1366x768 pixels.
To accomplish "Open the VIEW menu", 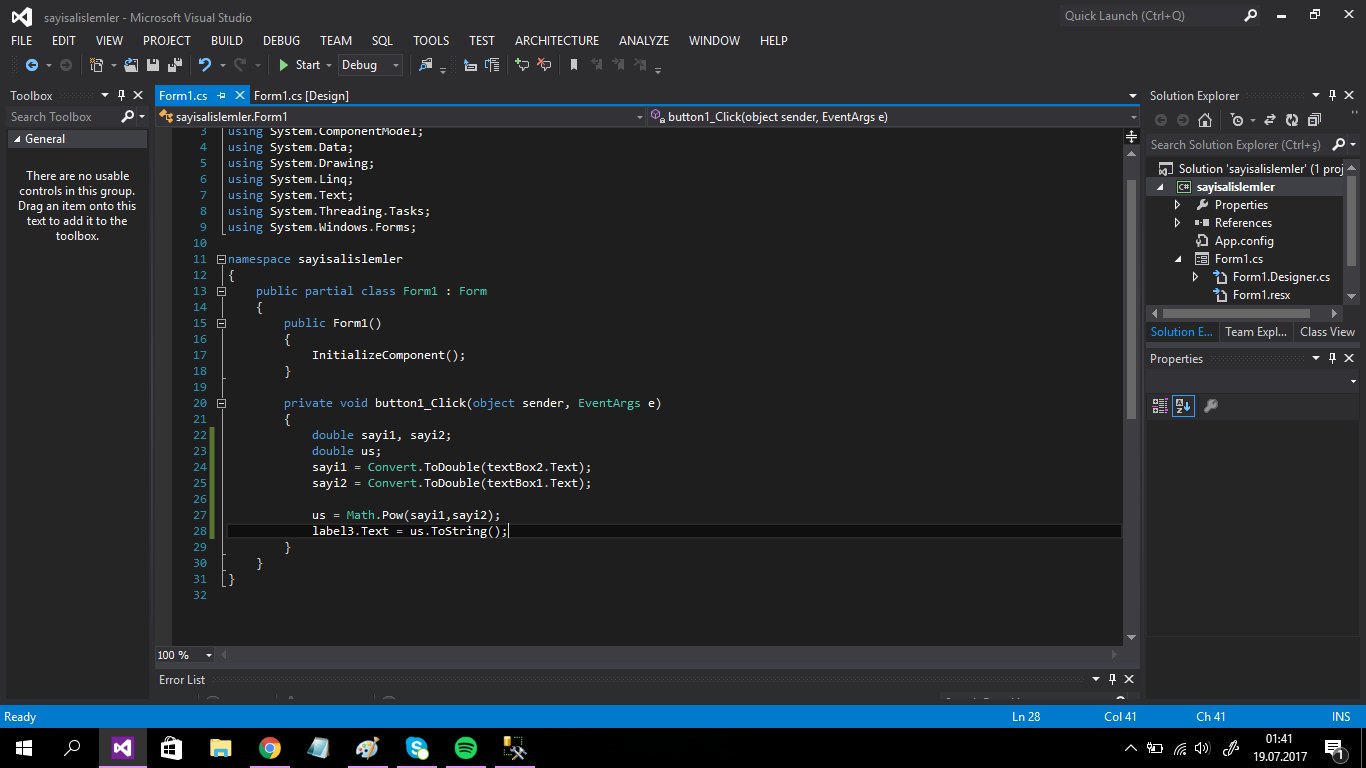I will tap(110, 41).
